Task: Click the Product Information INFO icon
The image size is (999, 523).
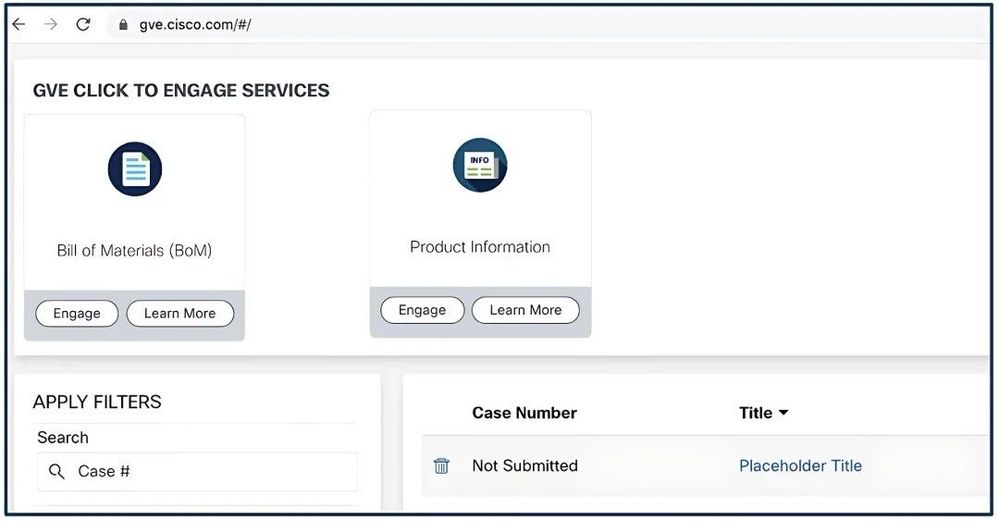Action: (480, 165)
